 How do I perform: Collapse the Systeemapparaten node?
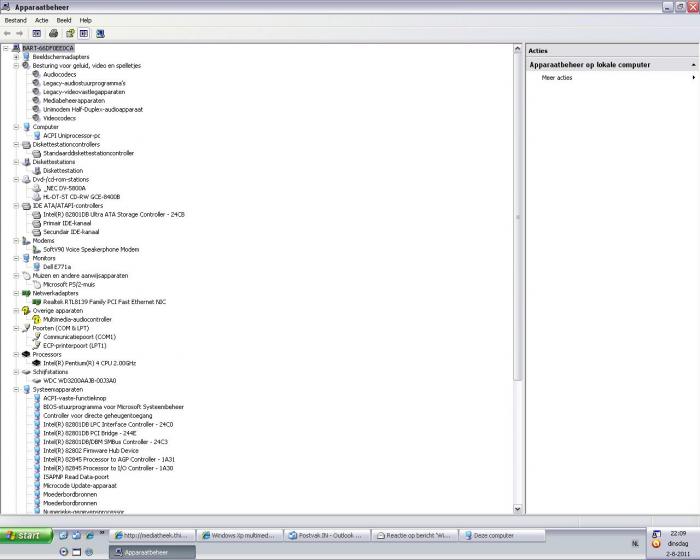[16, 389]
